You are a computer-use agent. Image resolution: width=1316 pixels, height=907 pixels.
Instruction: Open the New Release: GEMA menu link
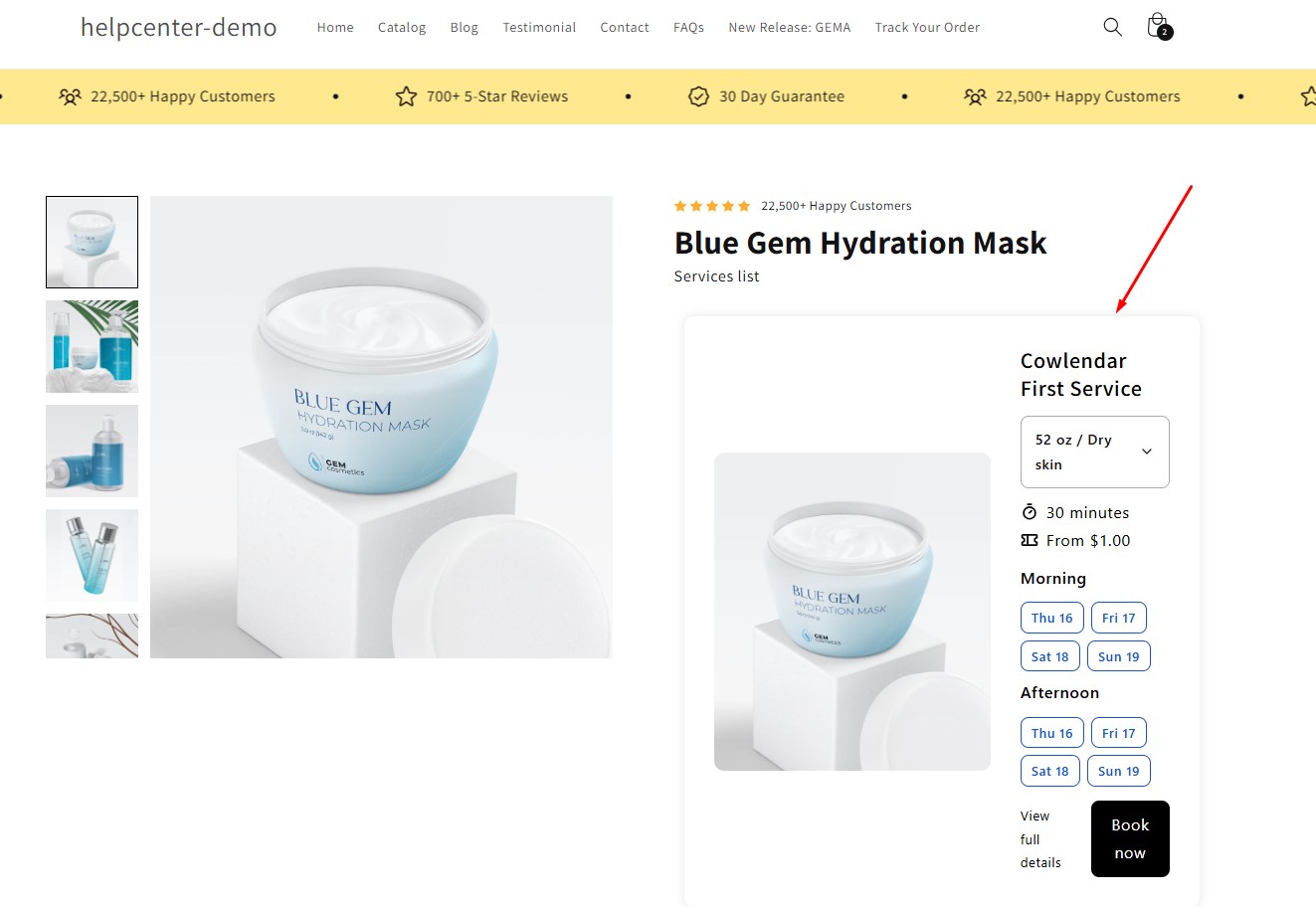789,28
